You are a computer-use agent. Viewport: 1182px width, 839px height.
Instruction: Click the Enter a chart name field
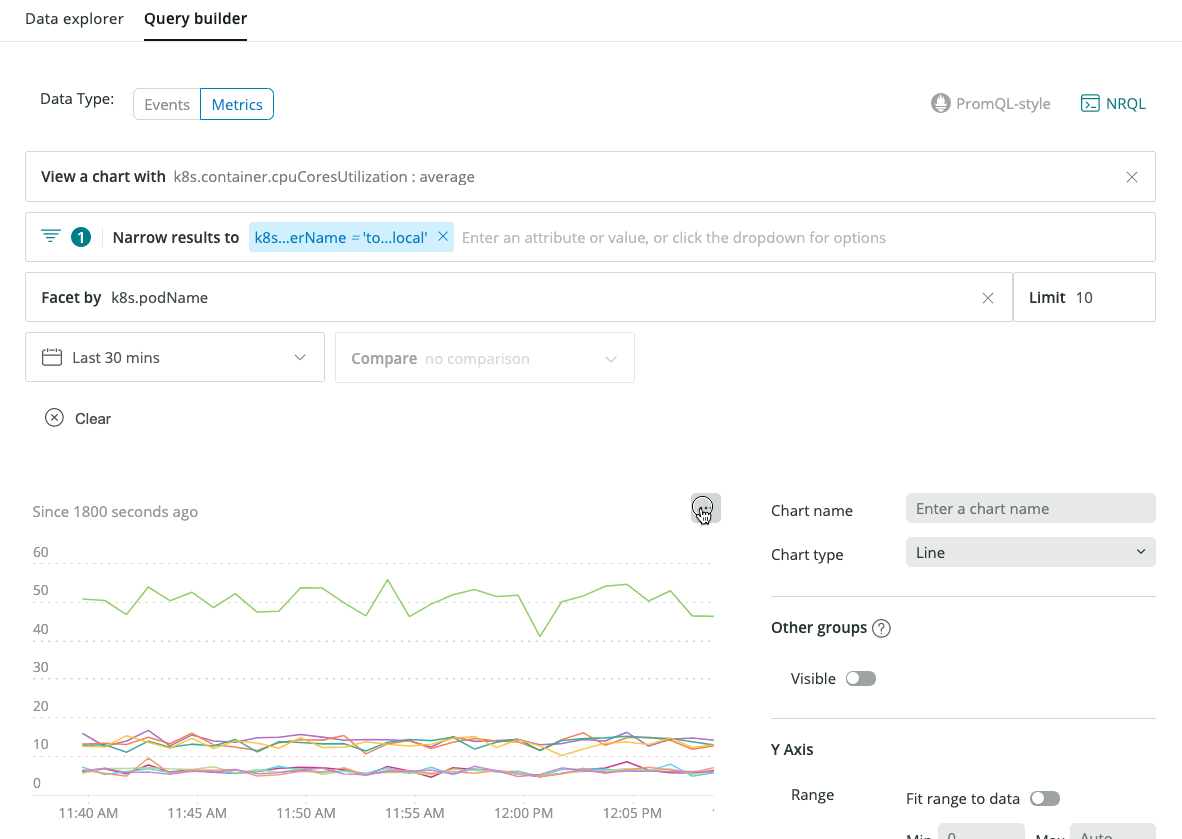click(x=1030, y=509)
